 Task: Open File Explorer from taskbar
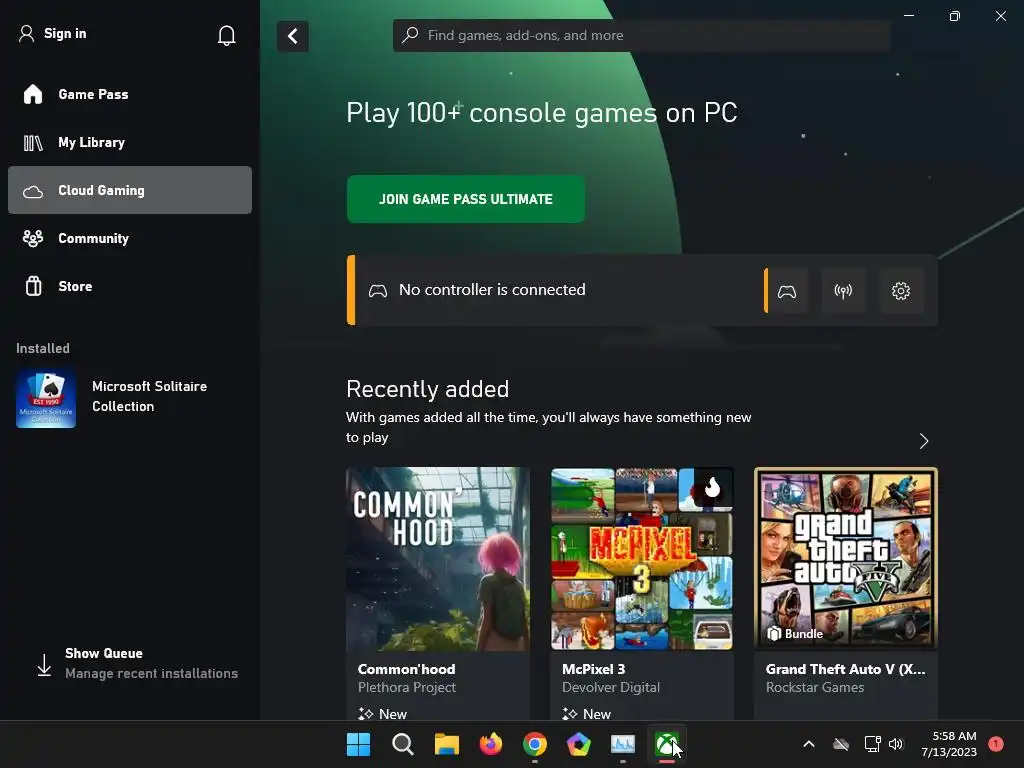pyautogui.click(x=447, y=744)
